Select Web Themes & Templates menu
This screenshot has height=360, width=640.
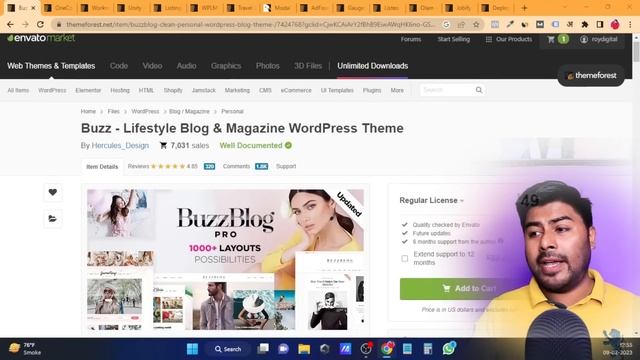coord(51,66)
